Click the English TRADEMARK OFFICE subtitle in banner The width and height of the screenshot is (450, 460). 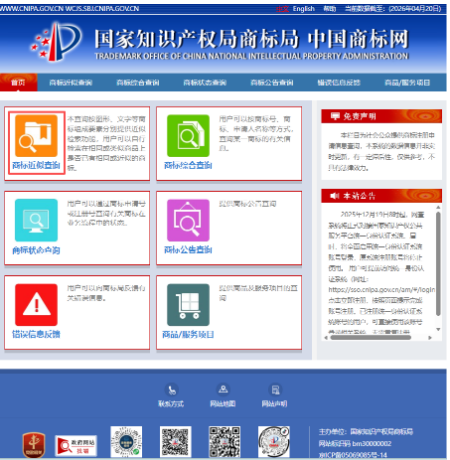(x=252, y=56)
